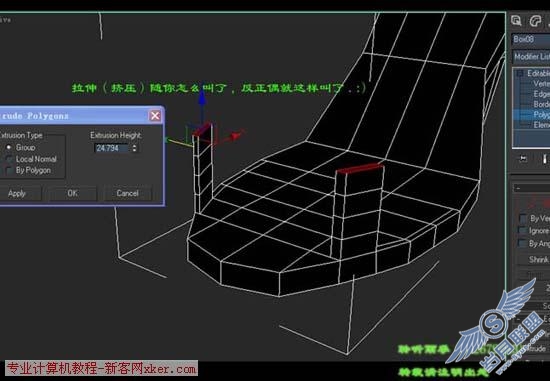Open the Modifier List dropdown
Image resolution: width=550 pixels, height=381 pixels.
tap(531, 56)
